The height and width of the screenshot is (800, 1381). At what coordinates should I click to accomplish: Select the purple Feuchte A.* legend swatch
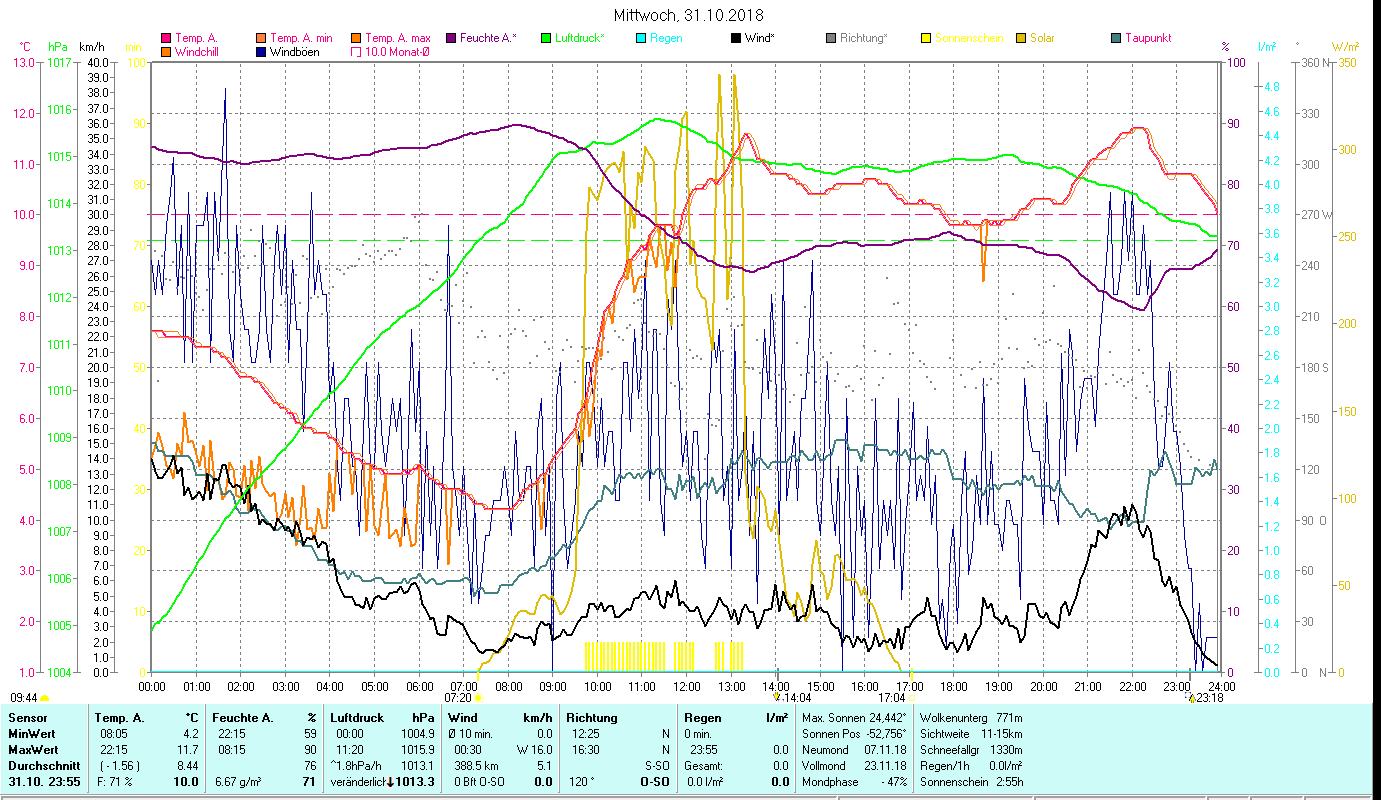pos(451,38)
